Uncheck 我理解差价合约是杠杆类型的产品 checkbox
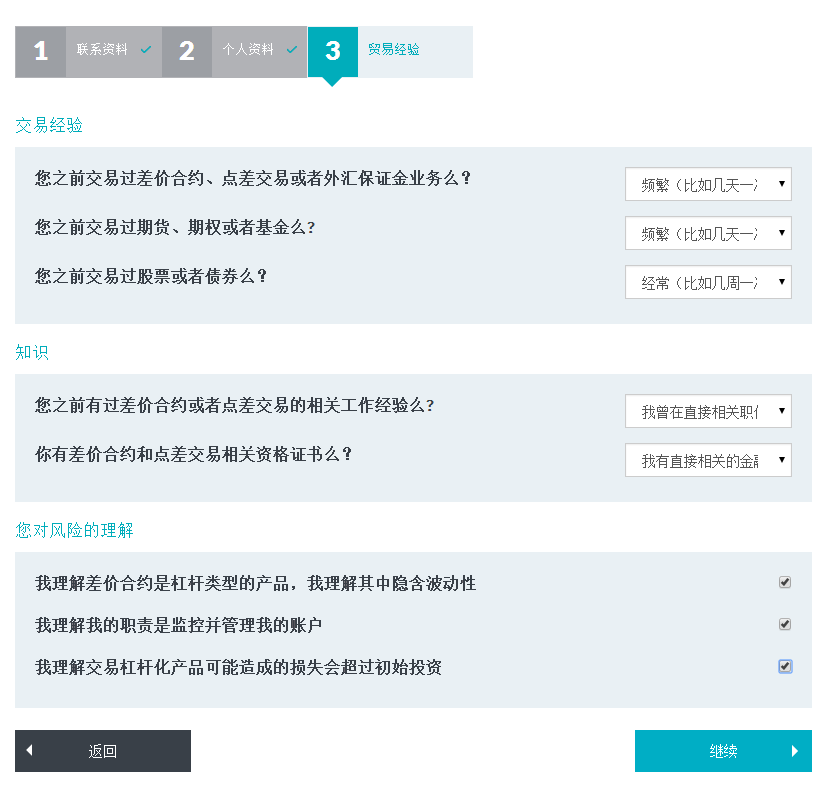 pos(785,582)
